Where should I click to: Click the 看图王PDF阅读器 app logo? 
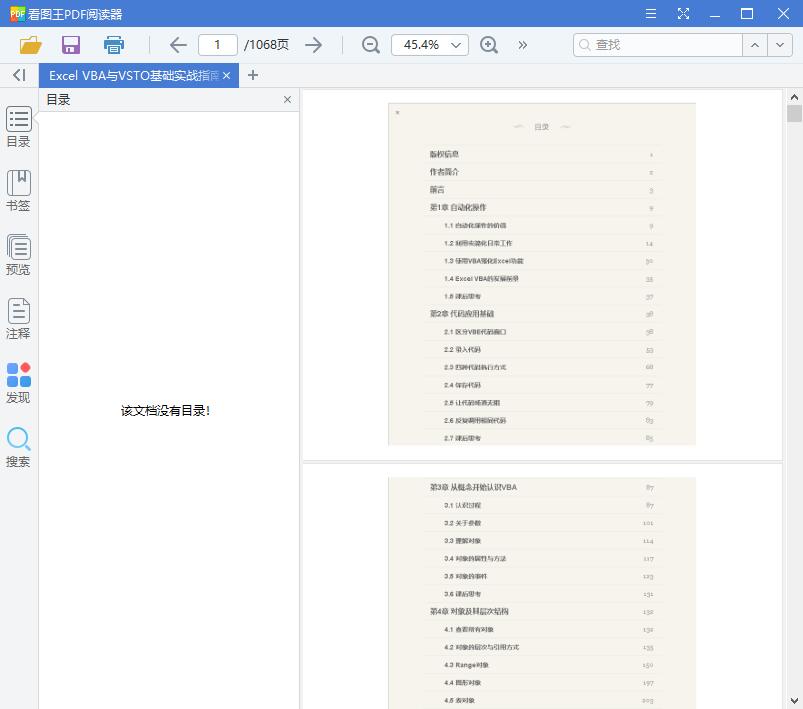[x=17, y=14]
